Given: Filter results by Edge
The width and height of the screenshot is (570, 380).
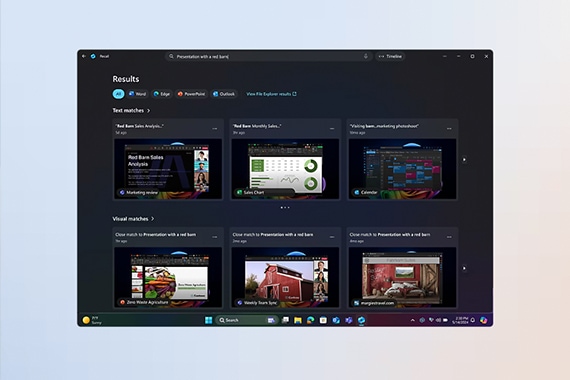Looking at the screenshot, I should [x=162, y=94].
